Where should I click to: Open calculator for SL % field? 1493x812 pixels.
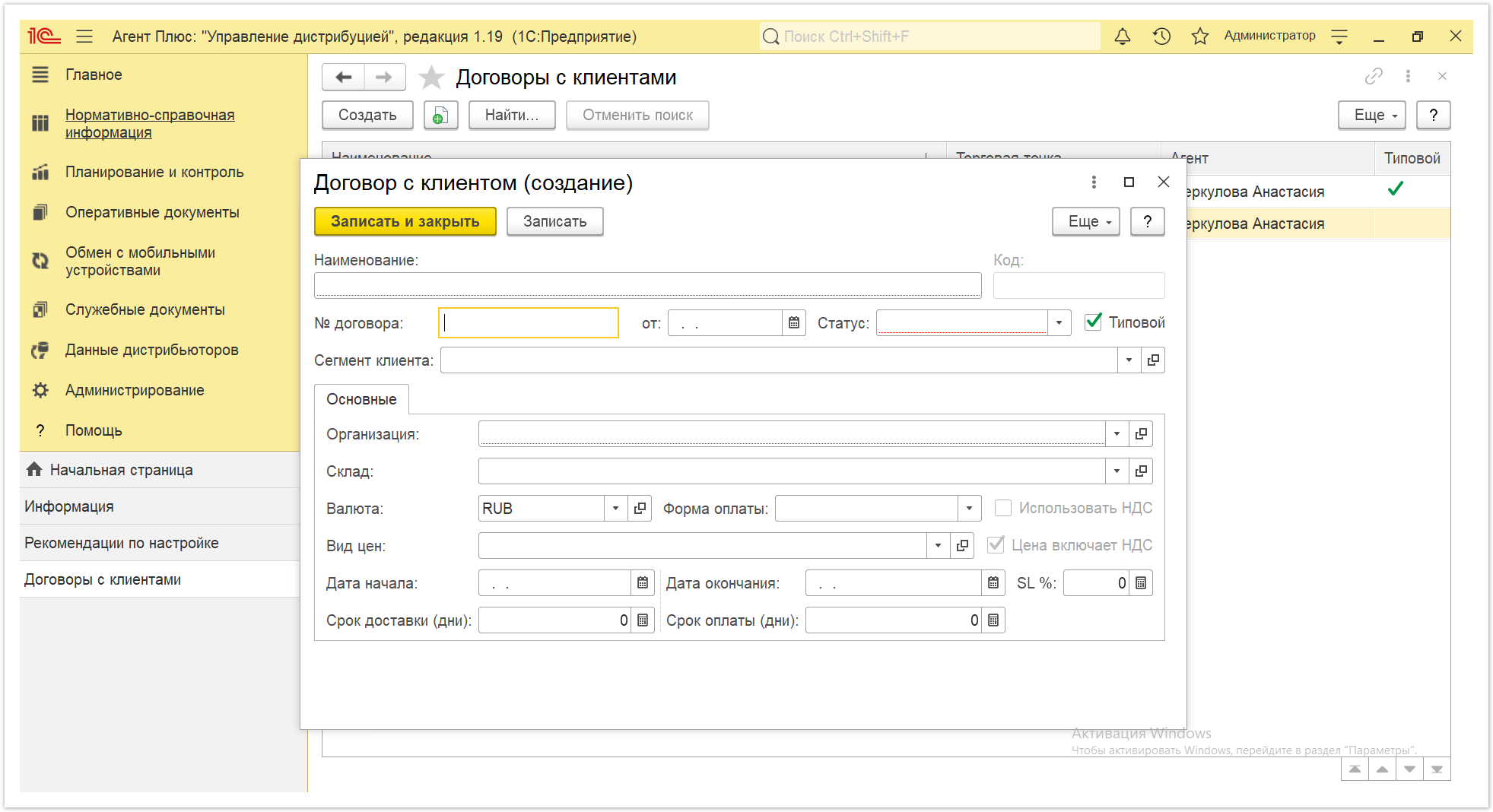[x=1141, y=583]
